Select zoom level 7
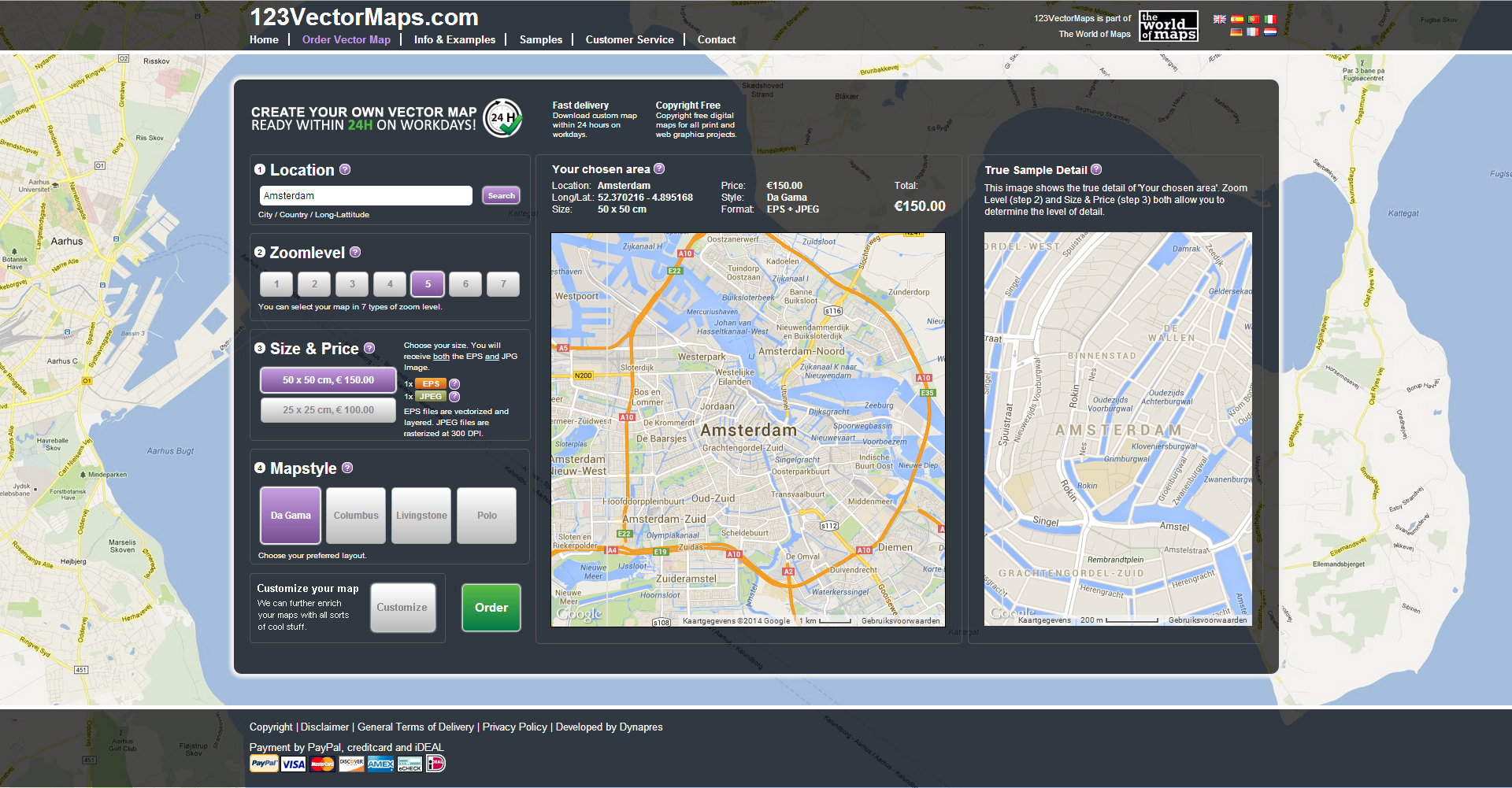 coord(503,284)
